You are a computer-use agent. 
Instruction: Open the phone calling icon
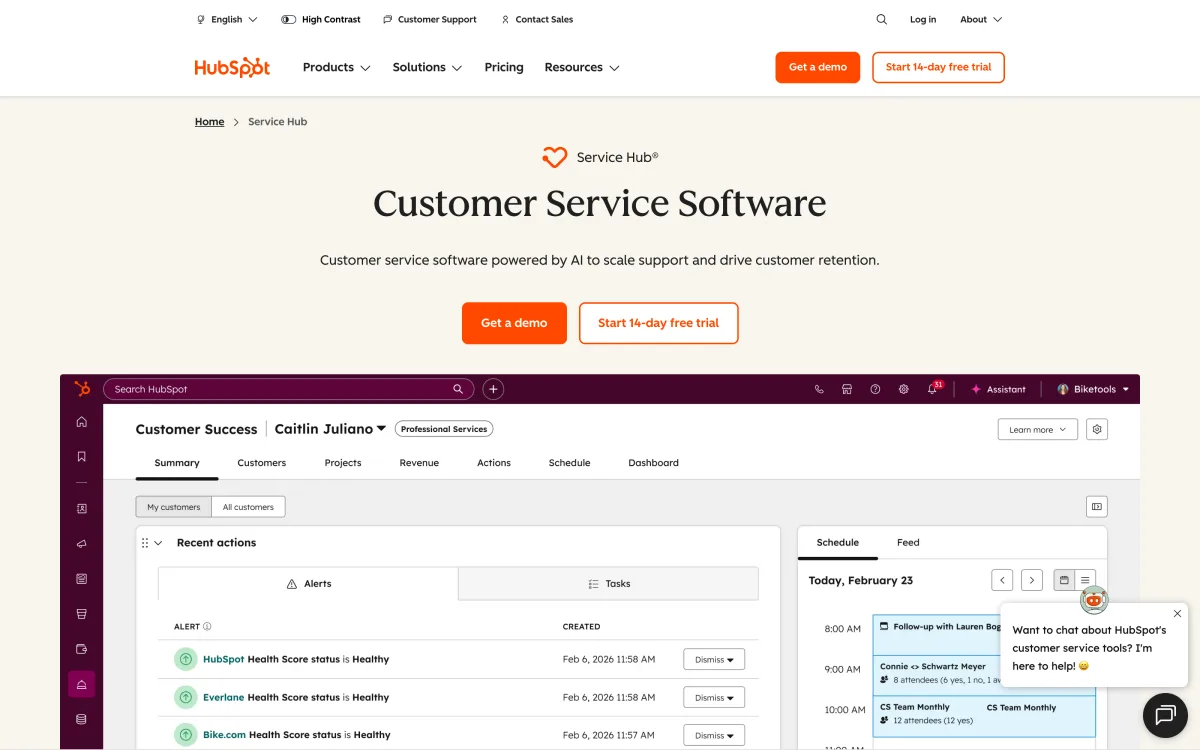click(x=819, y=389)
